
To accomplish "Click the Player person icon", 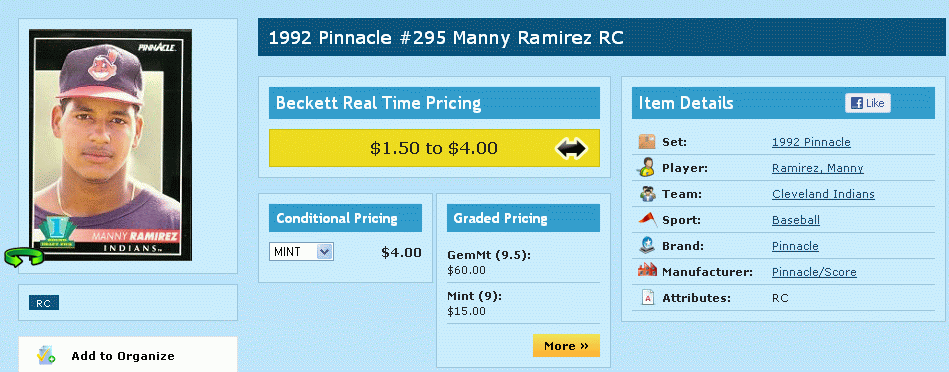I will pyautogui.click(x=646, y=168).
